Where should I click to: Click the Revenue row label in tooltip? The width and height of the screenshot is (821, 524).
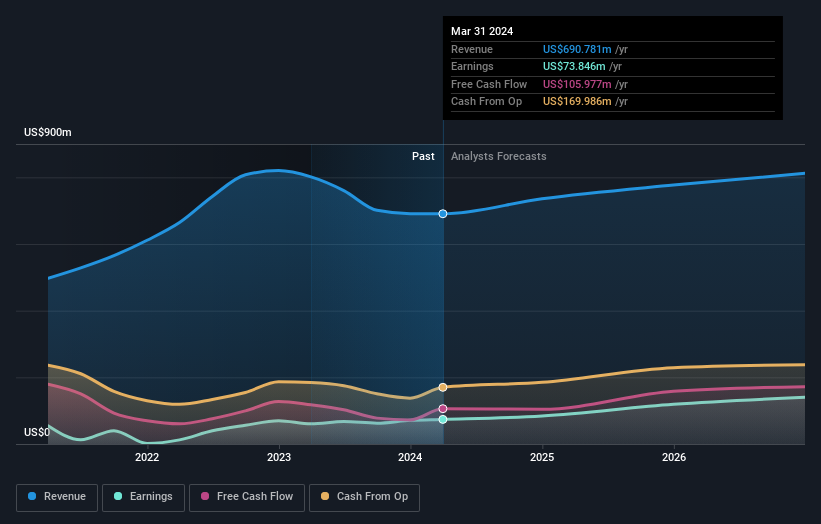click(472, 49)
